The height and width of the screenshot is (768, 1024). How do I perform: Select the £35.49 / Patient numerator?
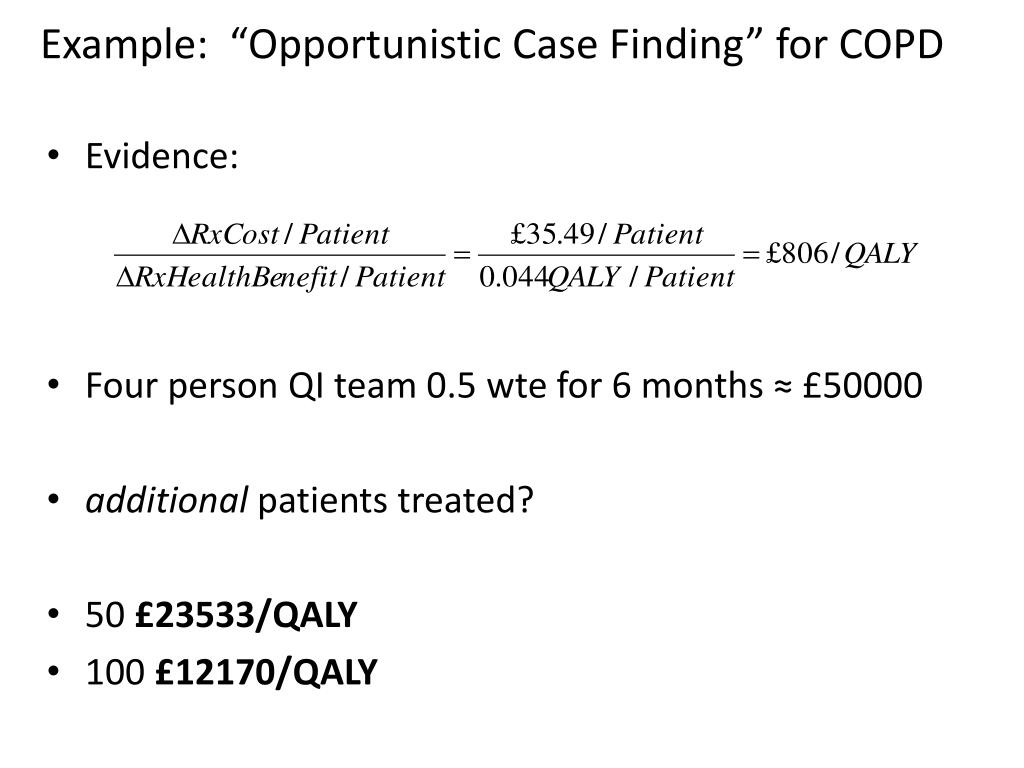pos(607,235)
